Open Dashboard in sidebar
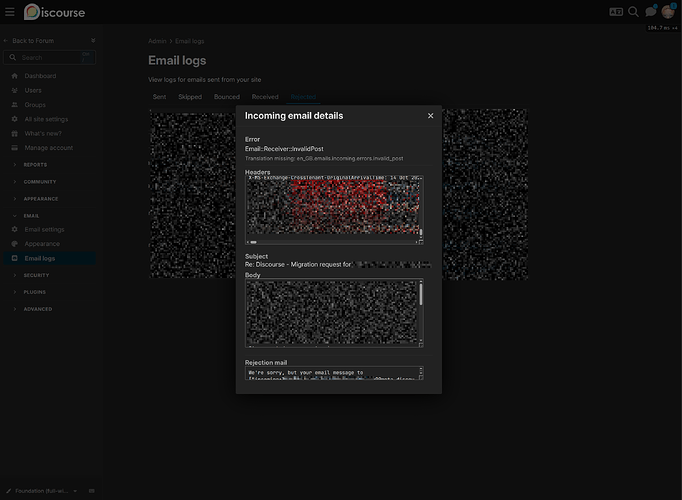The height and width of the screenshot is (500, 682). [x=40, y=76]
